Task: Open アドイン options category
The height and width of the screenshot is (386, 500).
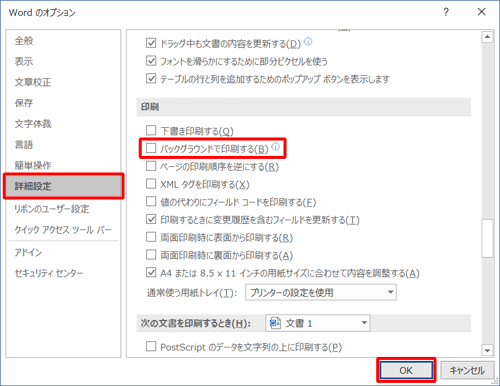Action: pos(28,252)
